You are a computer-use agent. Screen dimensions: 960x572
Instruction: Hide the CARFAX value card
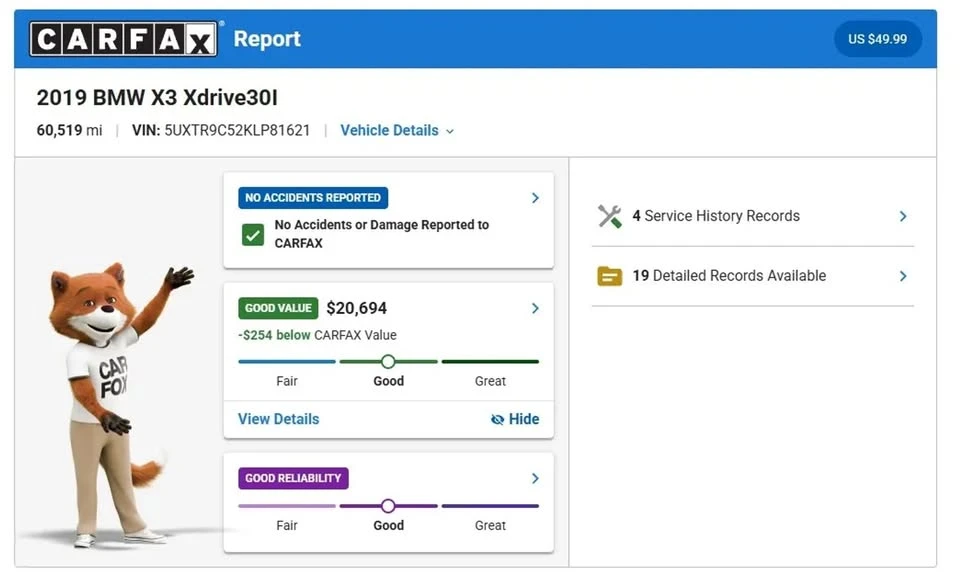515,420
